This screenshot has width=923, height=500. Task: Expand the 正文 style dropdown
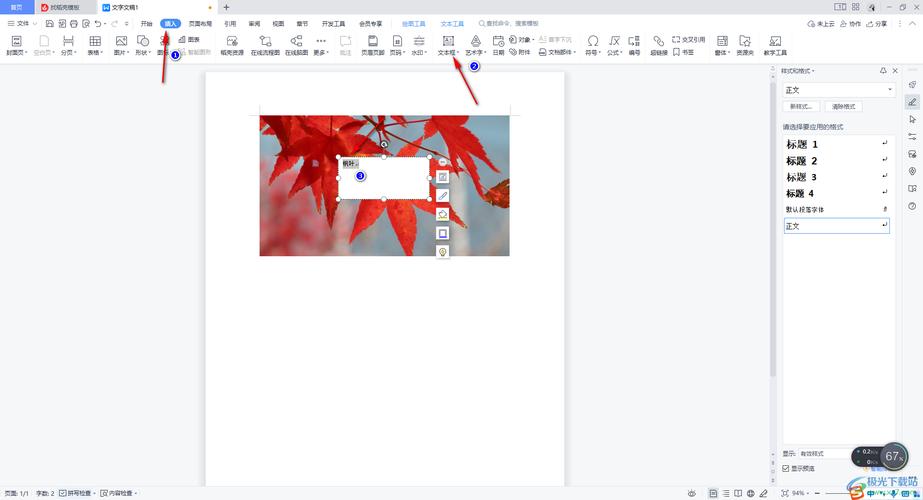889,90
